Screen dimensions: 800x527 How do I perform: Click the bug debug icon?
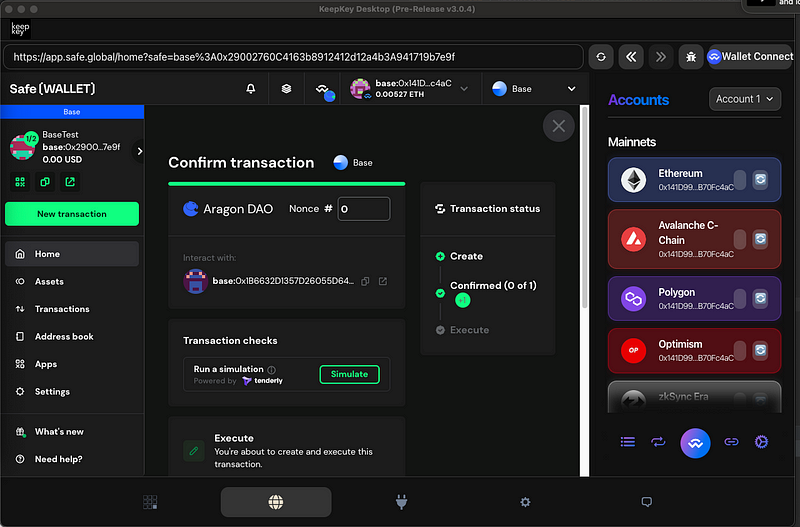point(690,57)
